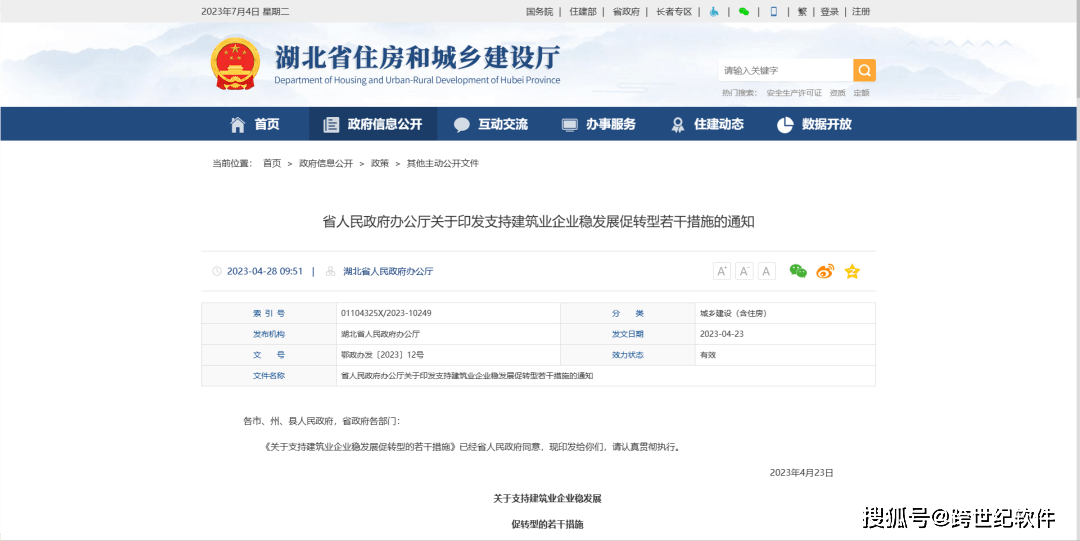
Task: Click the accessibility wheelchair icon
Action: (714, 12)
